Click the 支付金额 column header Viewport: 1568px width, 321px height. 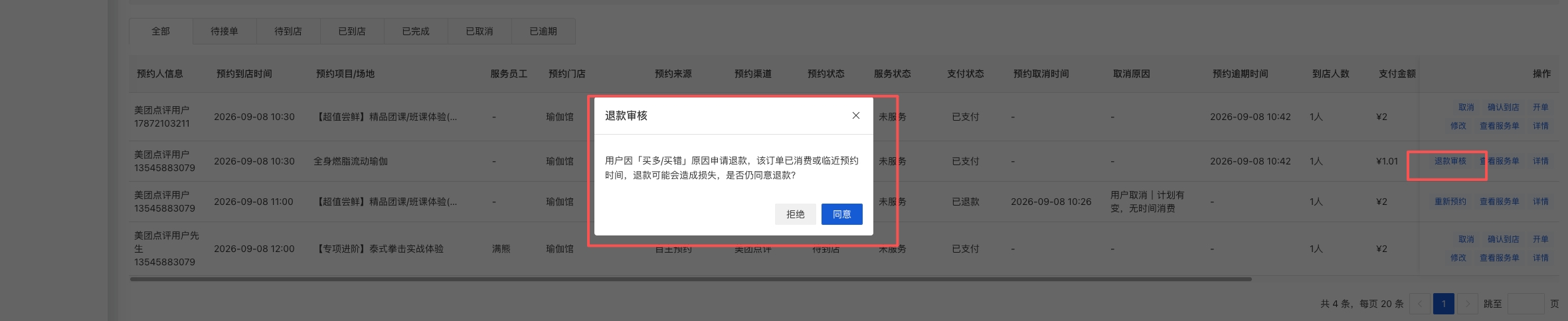click(1397, 74)
